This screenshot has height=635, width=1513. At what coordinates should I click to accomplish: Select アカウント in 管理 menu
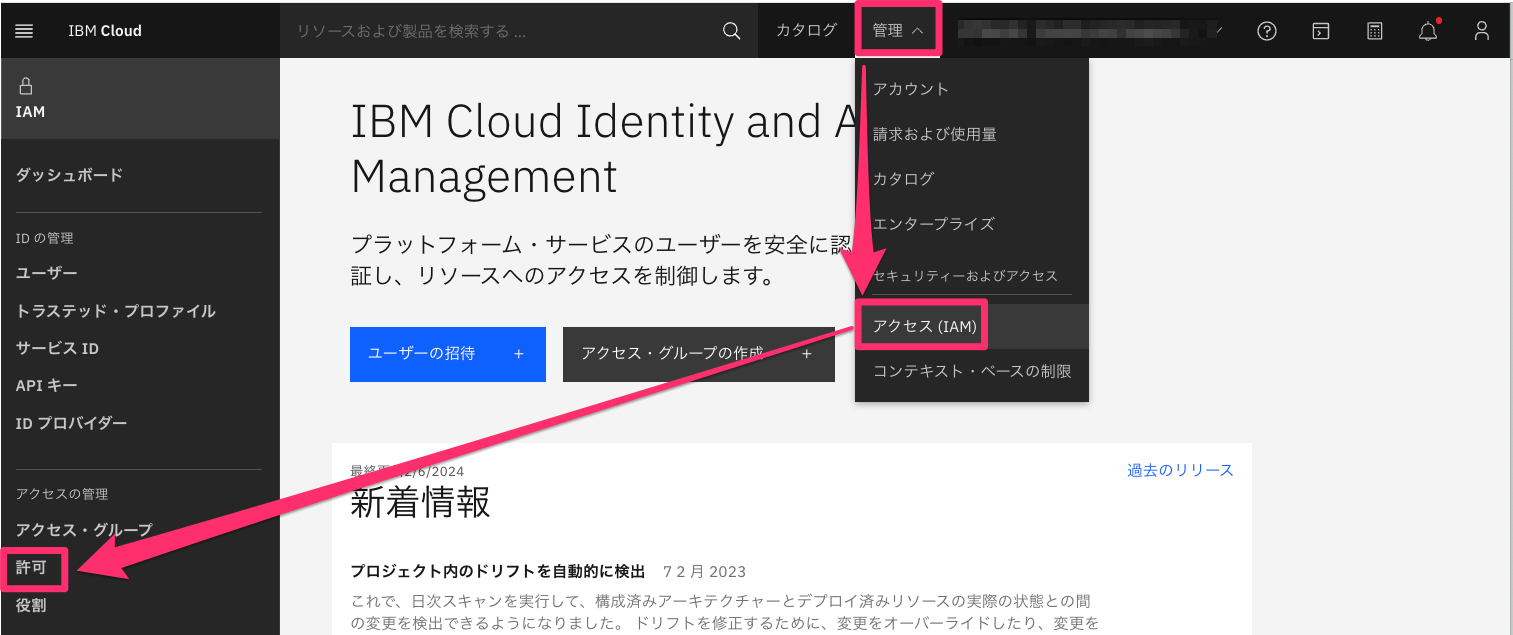tap(910, 89)
